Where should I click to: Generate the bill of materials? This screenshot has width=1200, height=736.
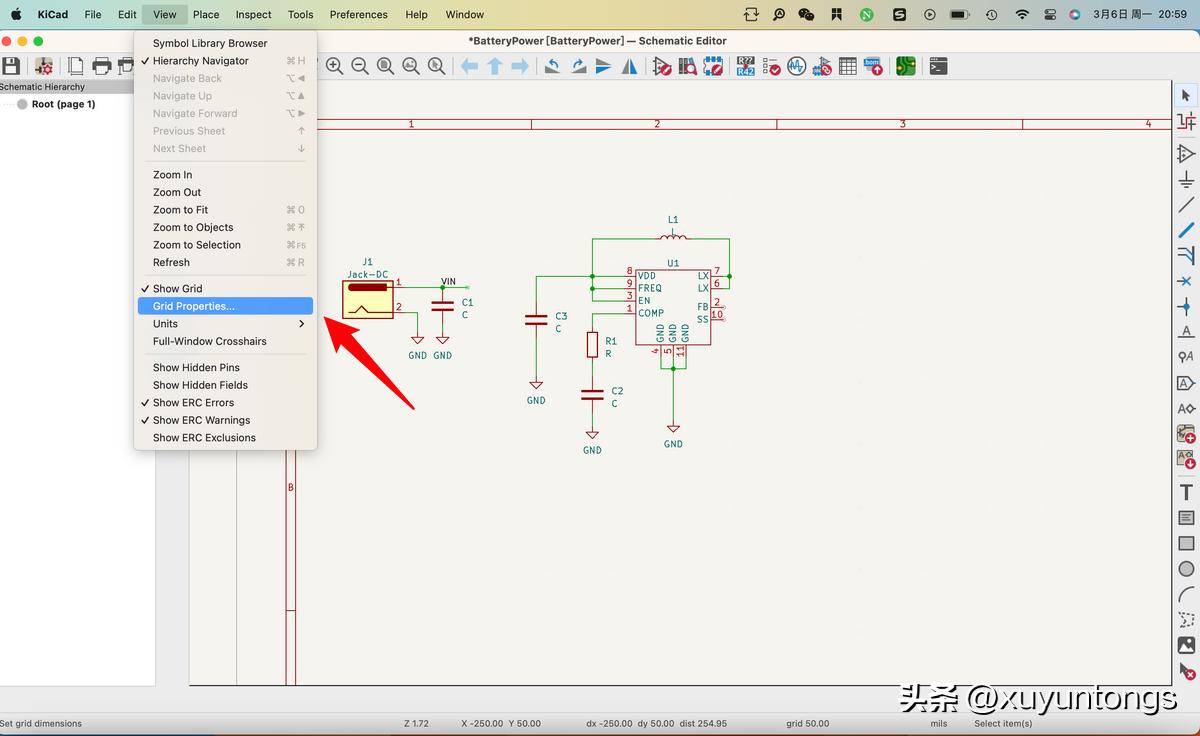(x=873, y=65)
